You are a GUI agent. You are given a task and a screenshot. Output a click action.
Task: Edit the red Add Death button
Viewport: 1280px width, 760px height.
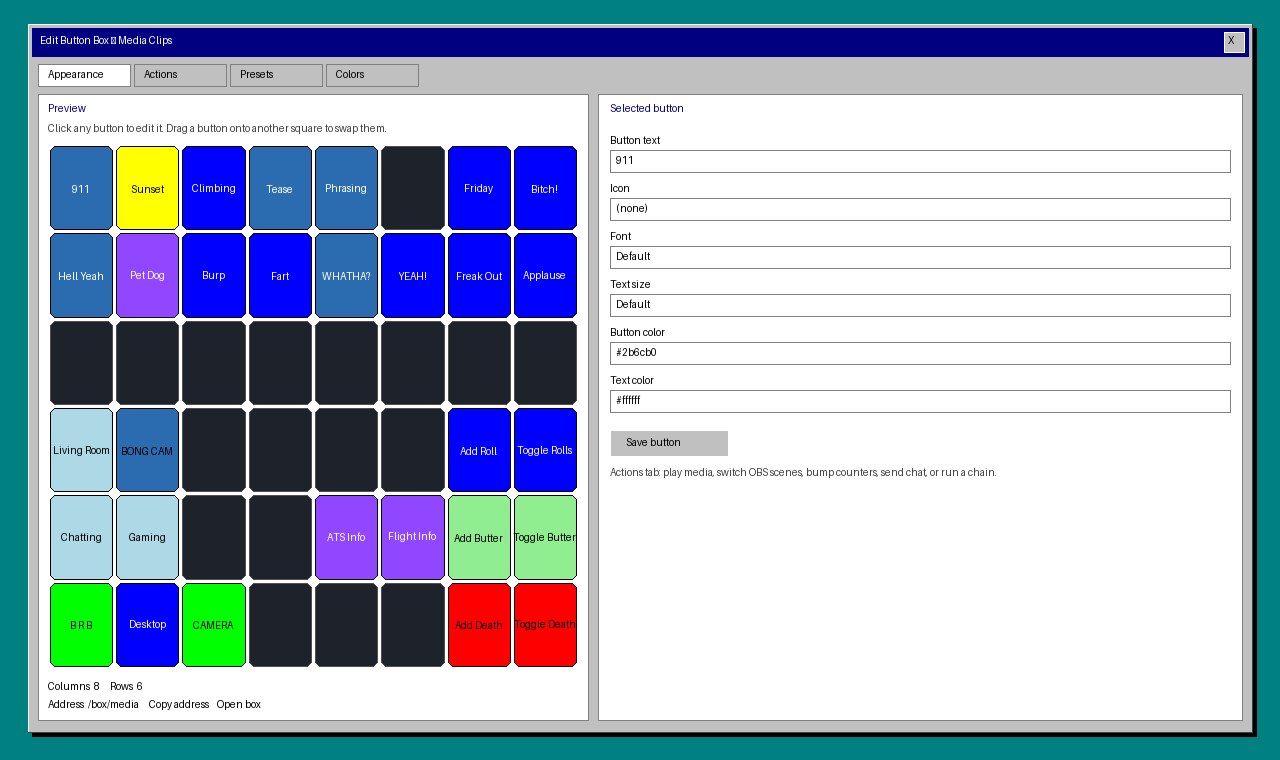click(x=479, y=625)
